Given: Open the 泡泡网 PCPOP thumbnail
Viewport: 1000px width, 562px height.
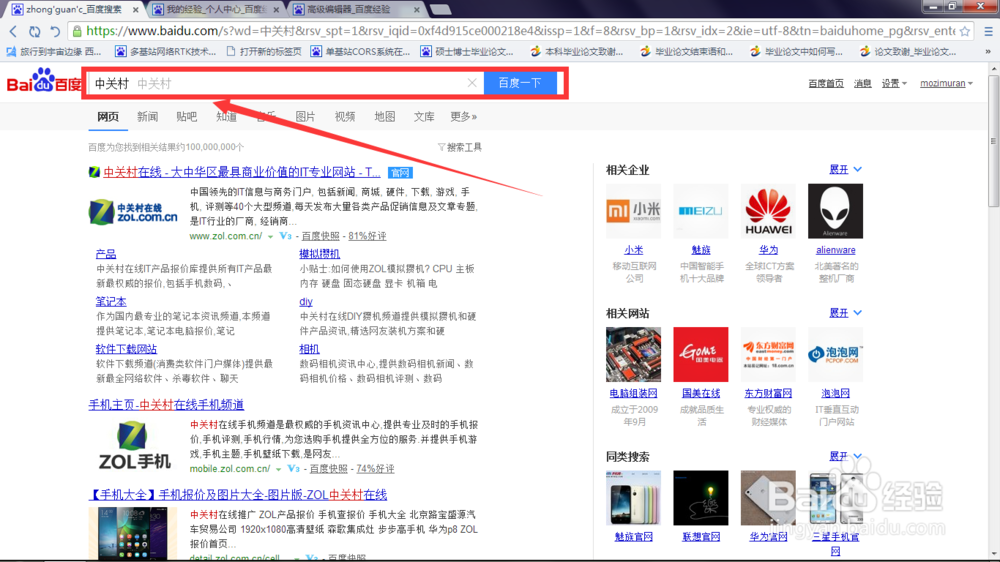Looking at the screenshot, I should (835, 355).
